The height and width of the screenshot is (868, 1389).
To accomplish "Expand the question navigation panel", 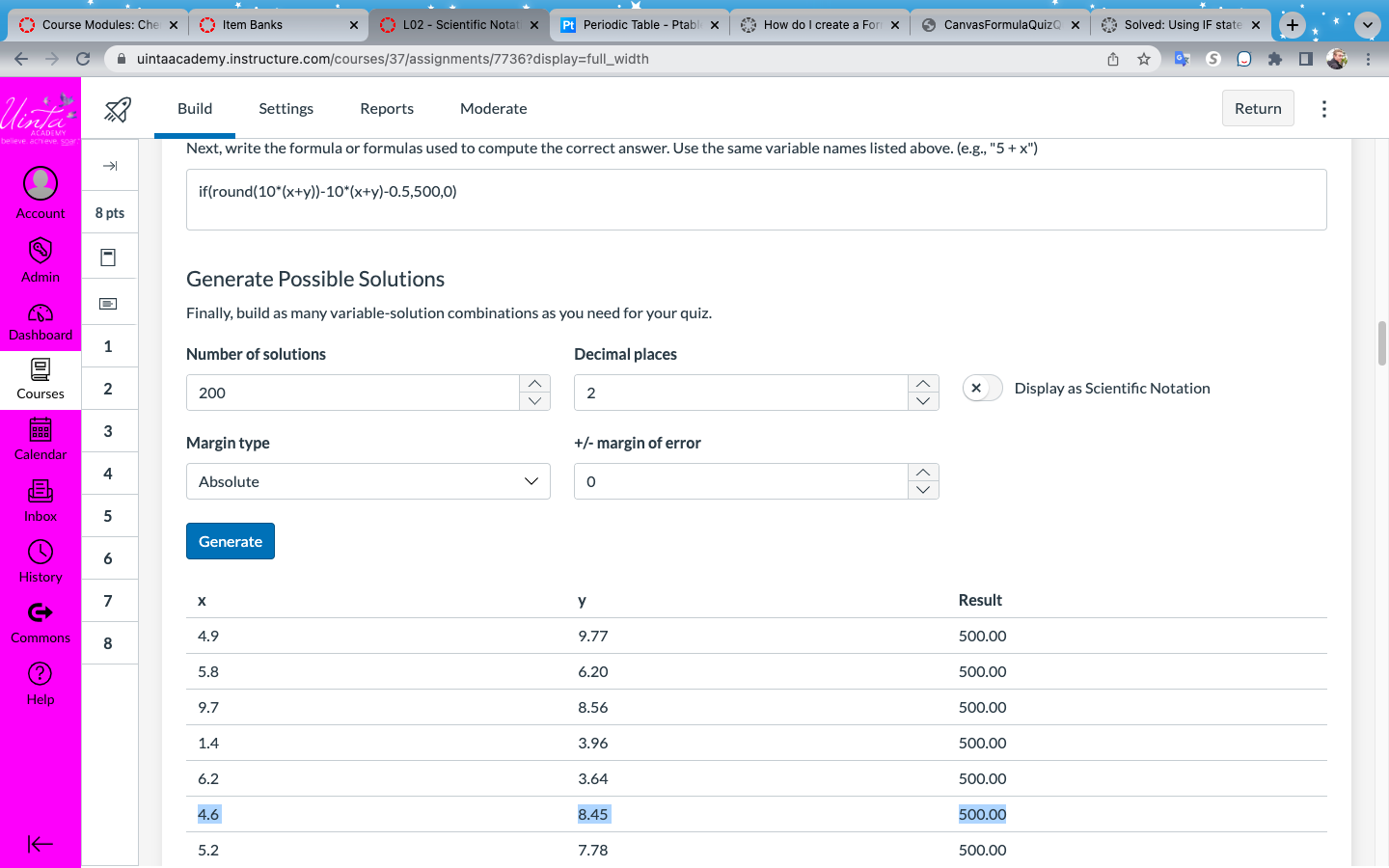I will (110, 166).
